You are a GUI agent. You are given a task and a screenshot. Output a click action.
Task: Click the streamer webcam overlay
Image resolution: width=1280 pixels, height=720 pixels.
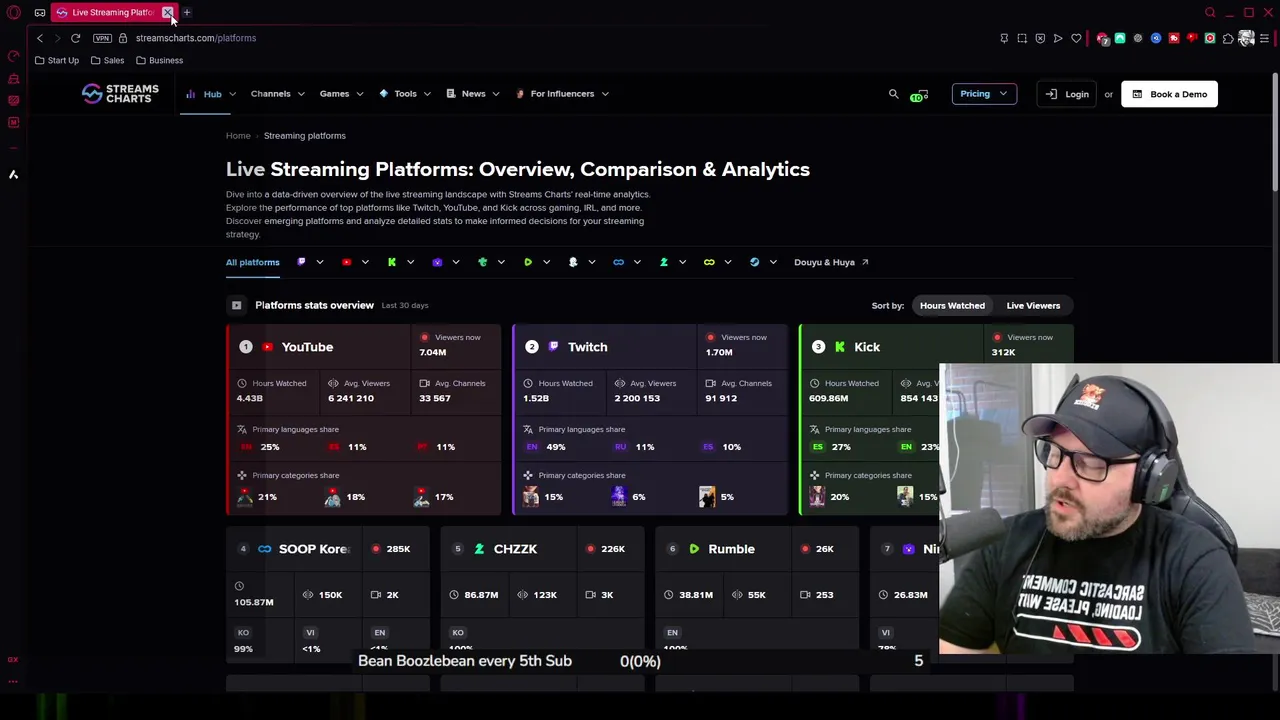(x=1109, y=508)
